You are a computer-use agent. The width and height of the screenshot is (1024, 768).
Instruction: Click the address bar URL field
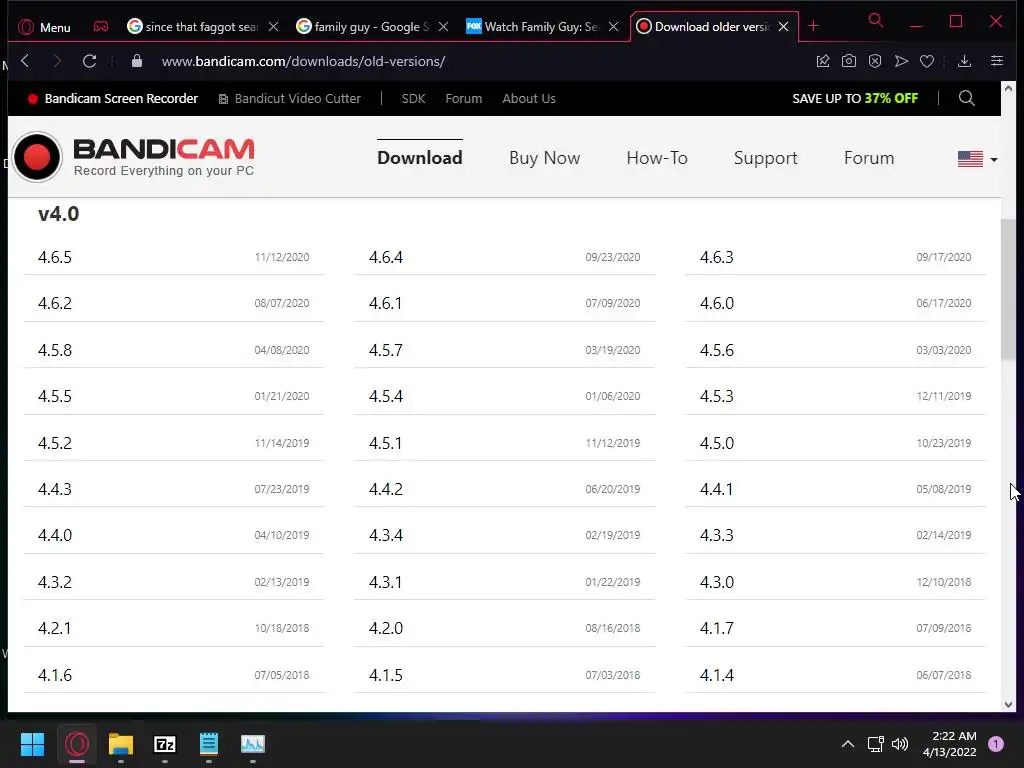(303, 61)
